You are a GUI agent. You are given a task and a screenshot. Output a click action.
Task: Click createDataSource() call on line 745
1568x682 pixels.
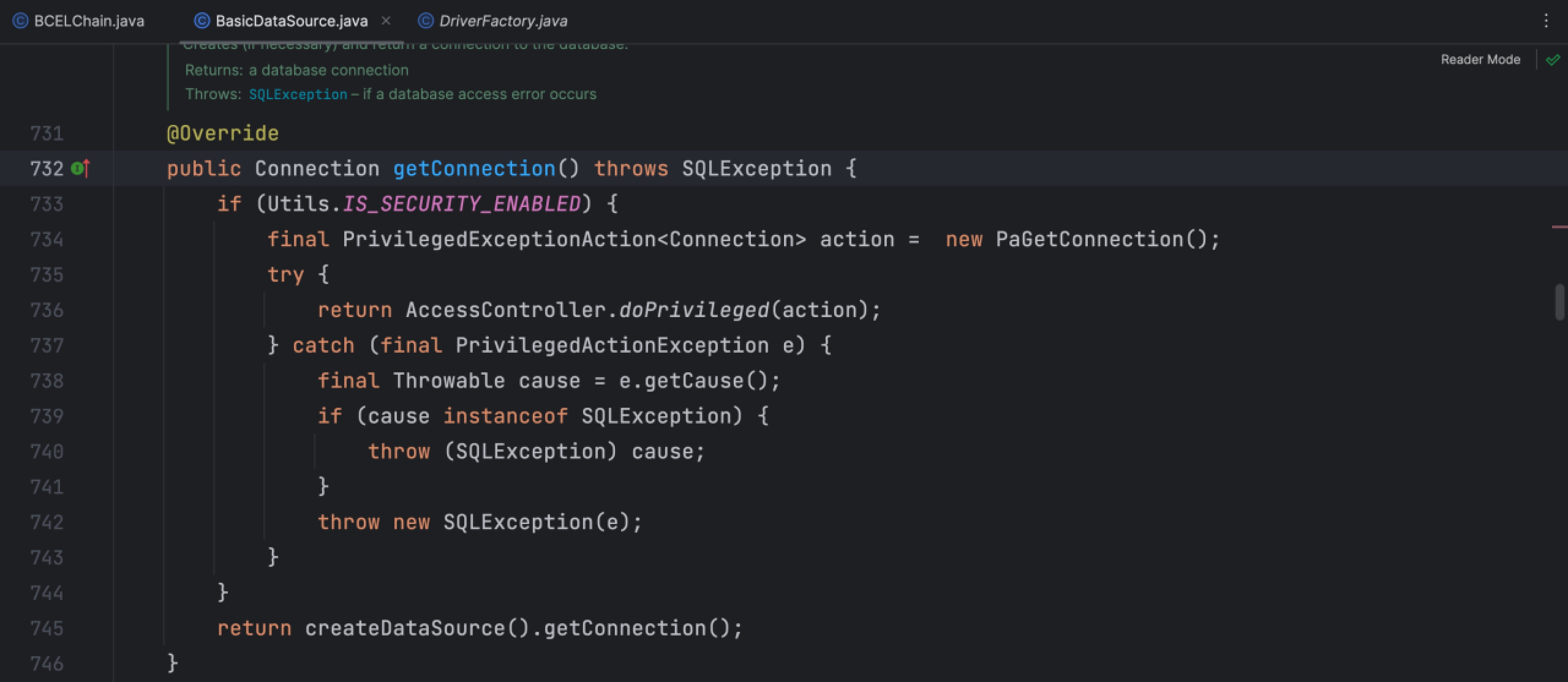point(418,628)
